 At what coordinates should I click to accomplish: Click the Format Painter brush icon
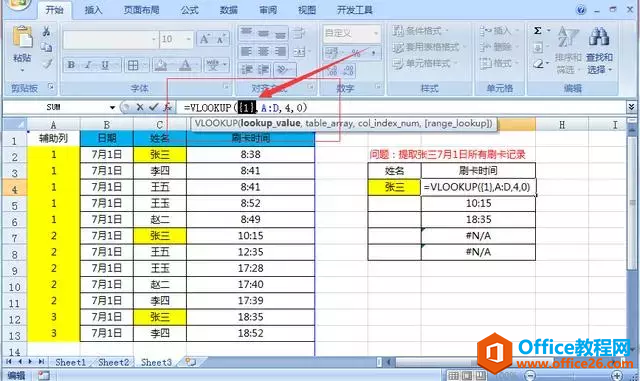tap(47, 63)
